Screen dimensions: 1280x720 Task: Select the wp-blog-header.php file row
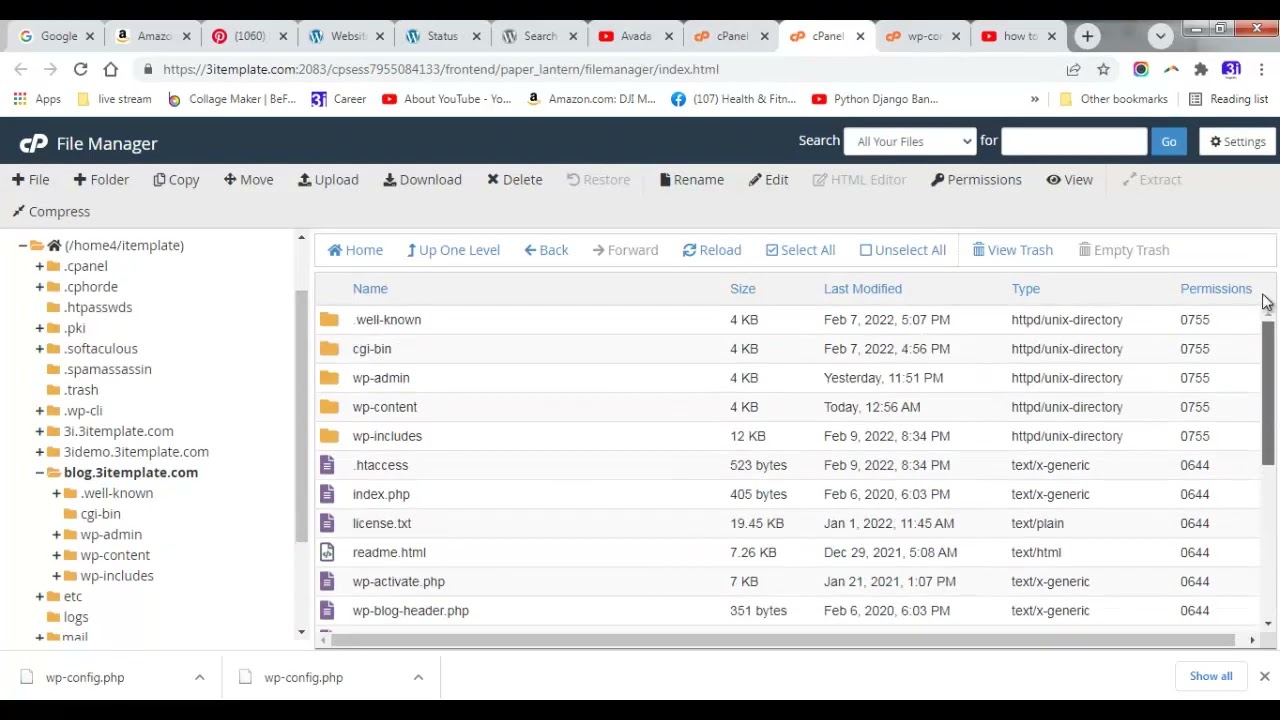point(786,610)
